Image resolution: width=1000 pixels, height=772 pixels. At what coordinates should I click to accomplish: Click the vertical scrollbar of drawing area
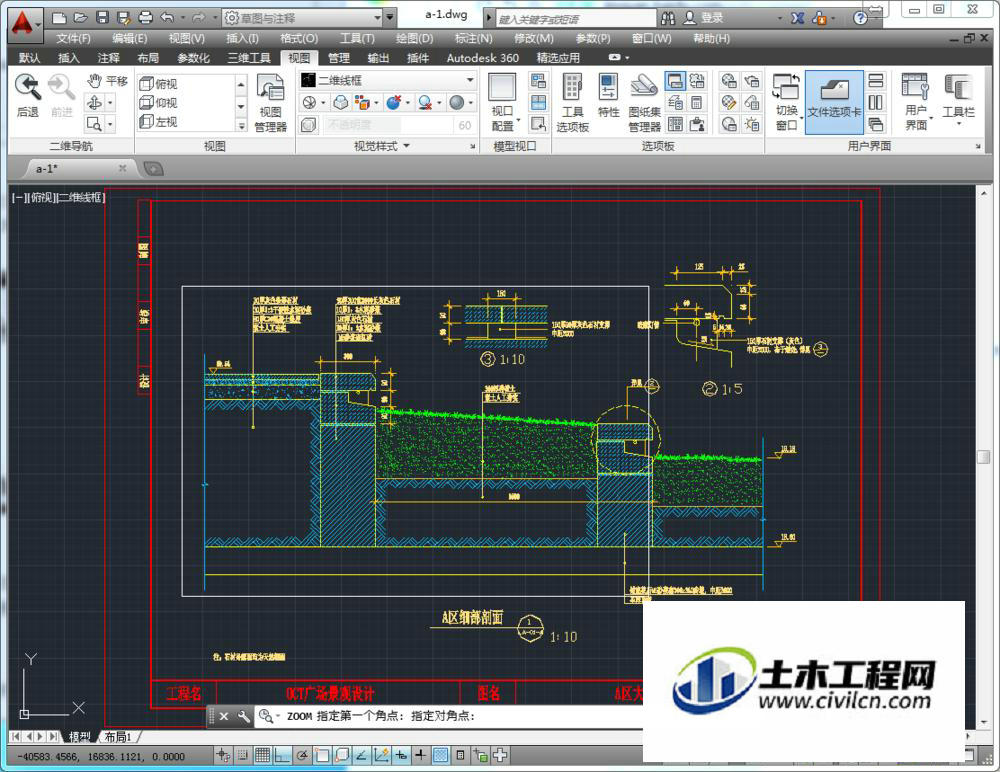(x=983, y=456)
